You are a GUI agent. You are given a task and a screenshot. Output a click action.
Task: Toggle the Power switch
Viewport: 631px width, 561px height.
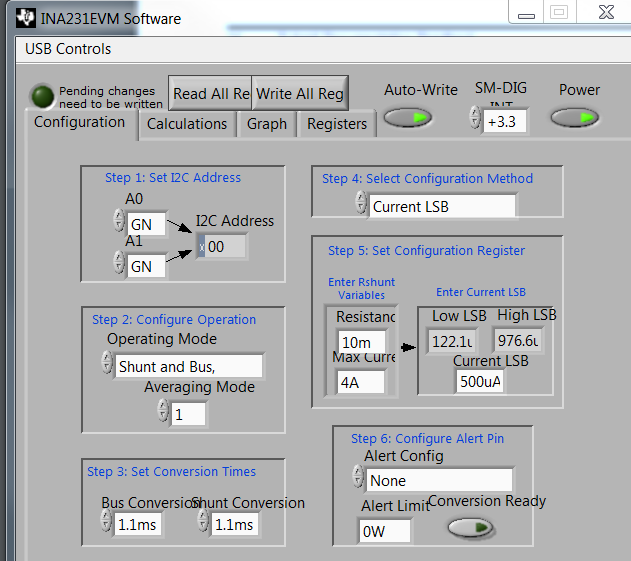click(x=575, y=118)
